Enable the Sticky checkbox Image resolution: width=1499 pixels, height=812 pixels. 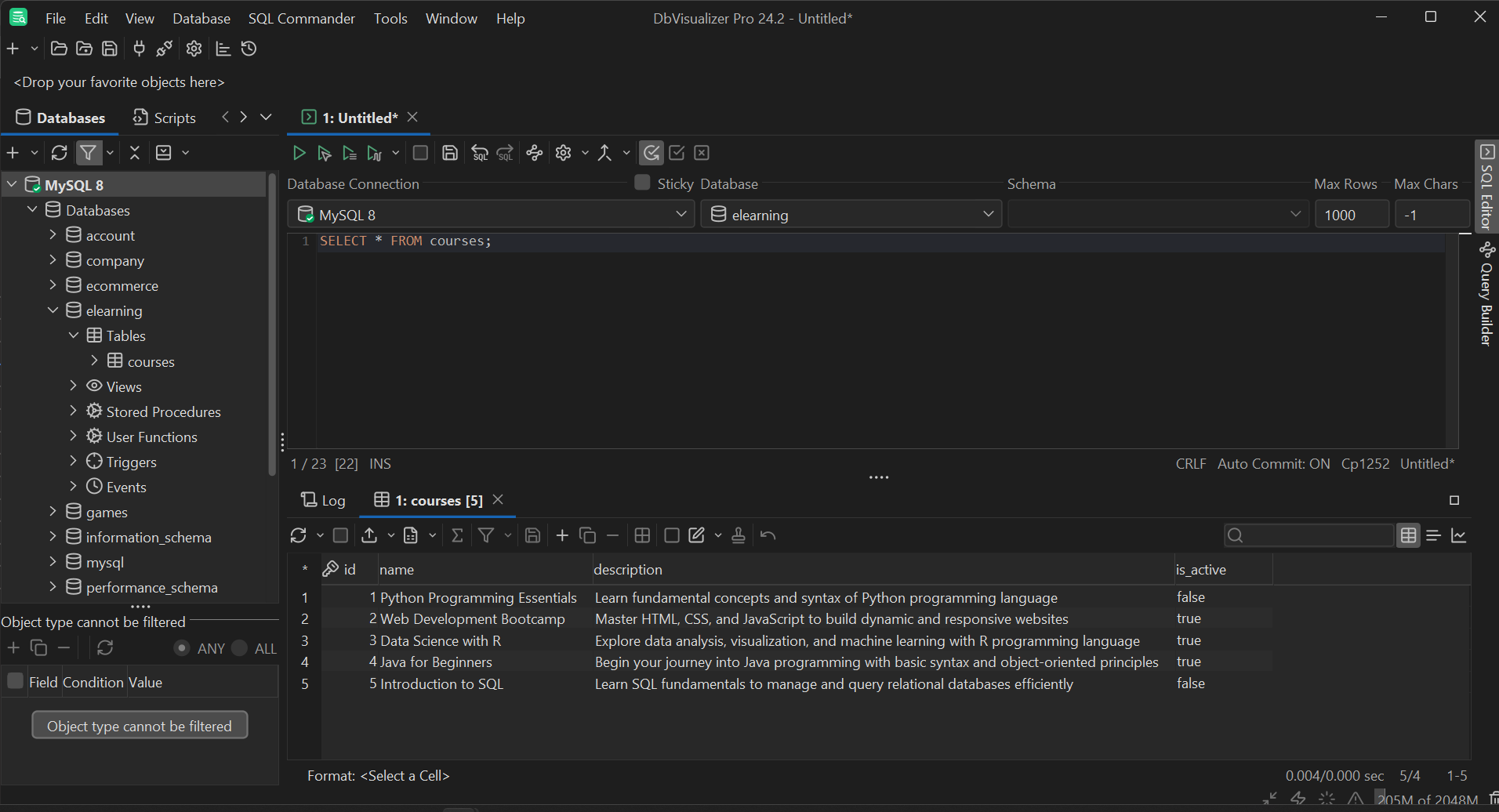[x=642, y=183]
